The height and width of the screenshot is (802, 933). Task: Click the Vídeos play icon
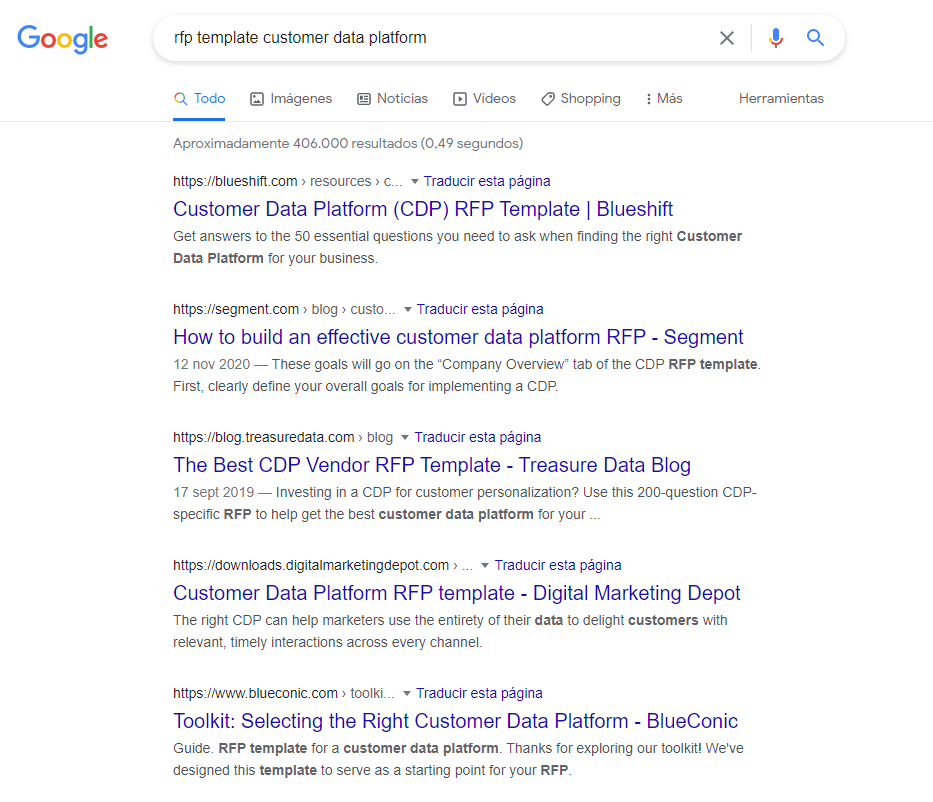pos(460,99)
